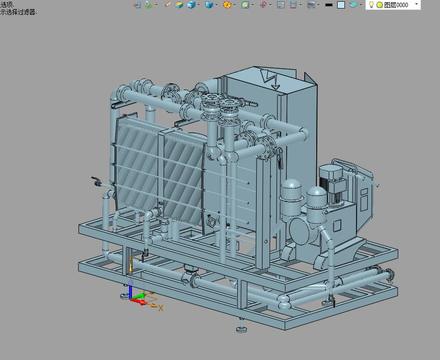The image size is (440, 360).
Task: Click the gray printer-like toolbar icon
Action: pyautogui.click(x=311, y=5)
